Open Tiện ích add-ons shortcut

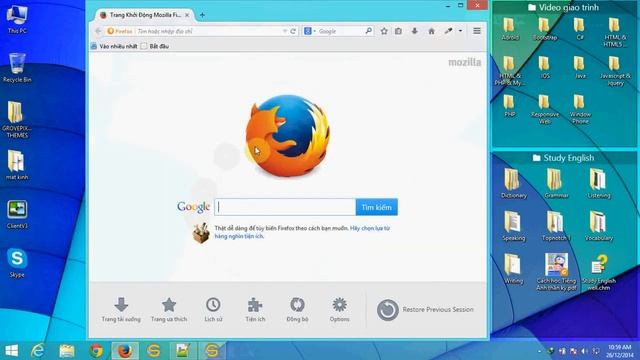(x=255, y=310)
